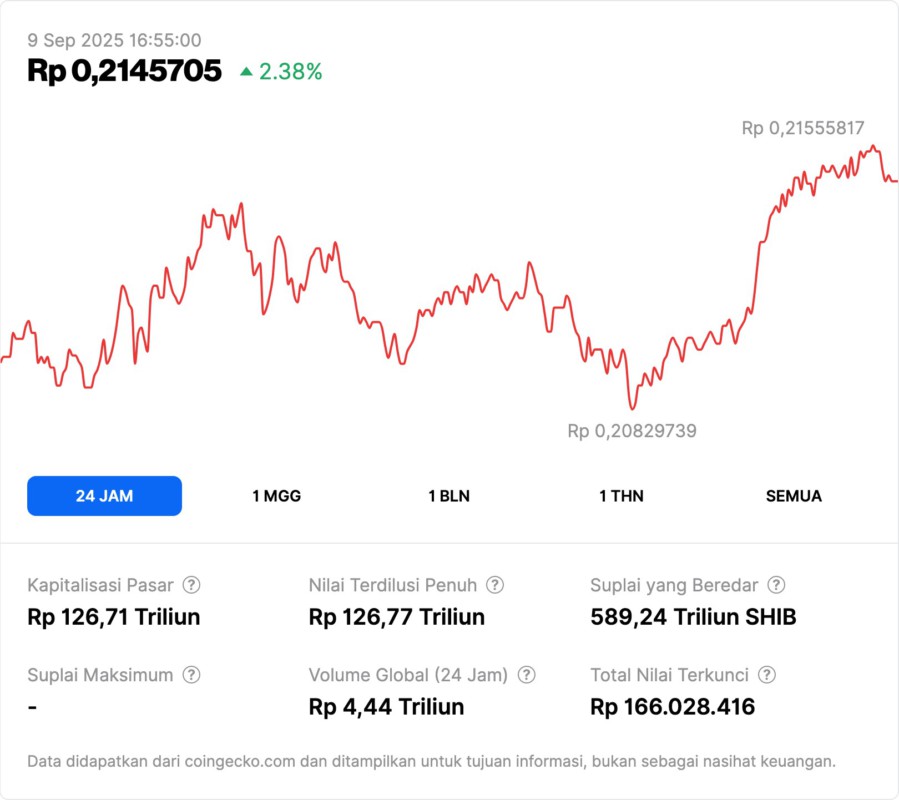Click help icon beside Nilai Terdilusi Penuh

click(495, 585)
